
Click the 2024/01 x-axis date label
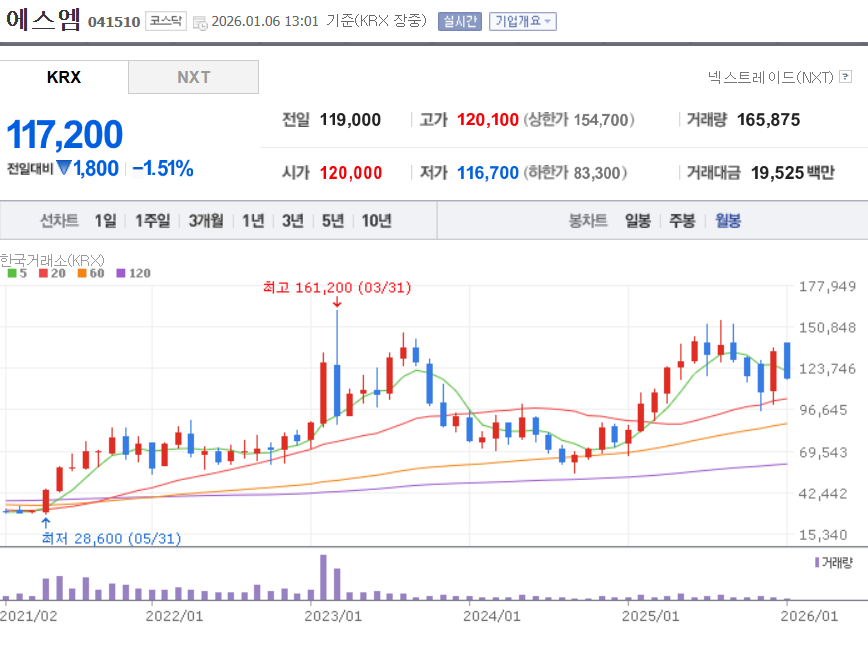tap(492, 616)
